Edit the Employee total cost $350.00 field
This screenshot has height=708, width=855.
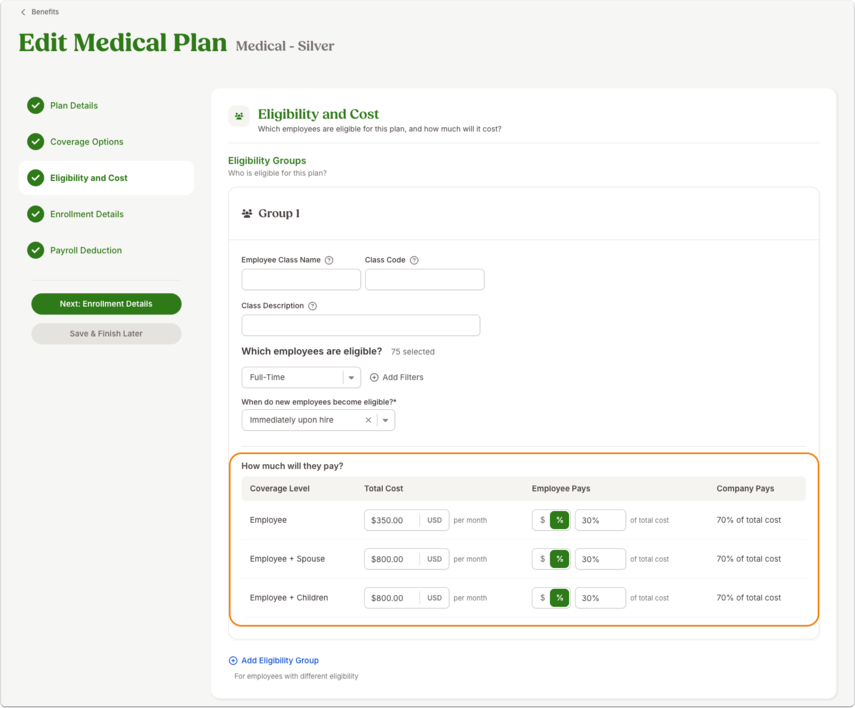tap(392, 520)
